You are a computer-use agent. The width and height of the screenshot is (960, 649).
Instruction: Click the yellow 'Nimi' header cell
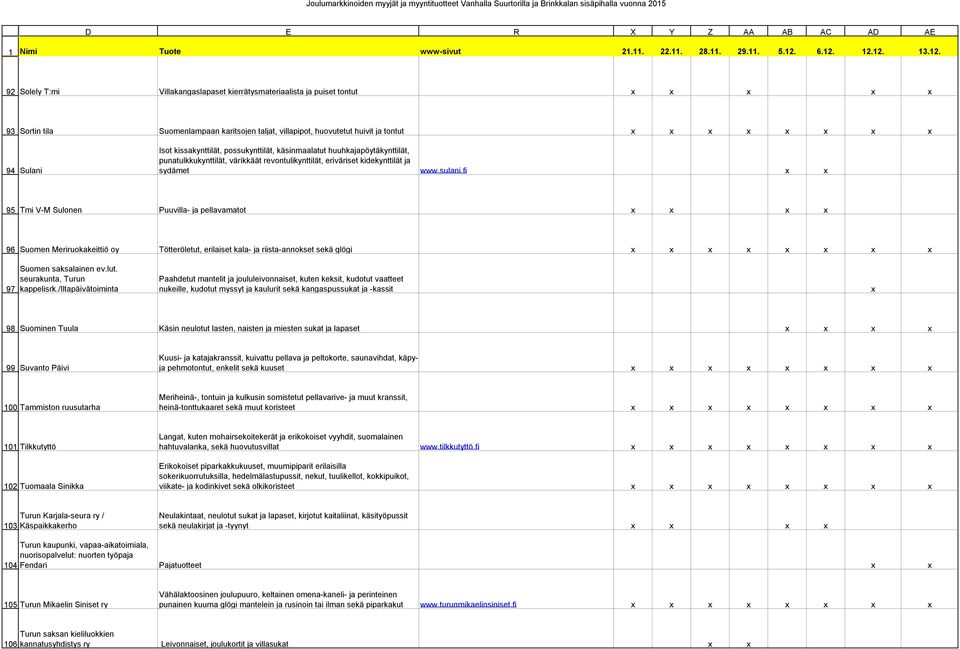(88, 47)
